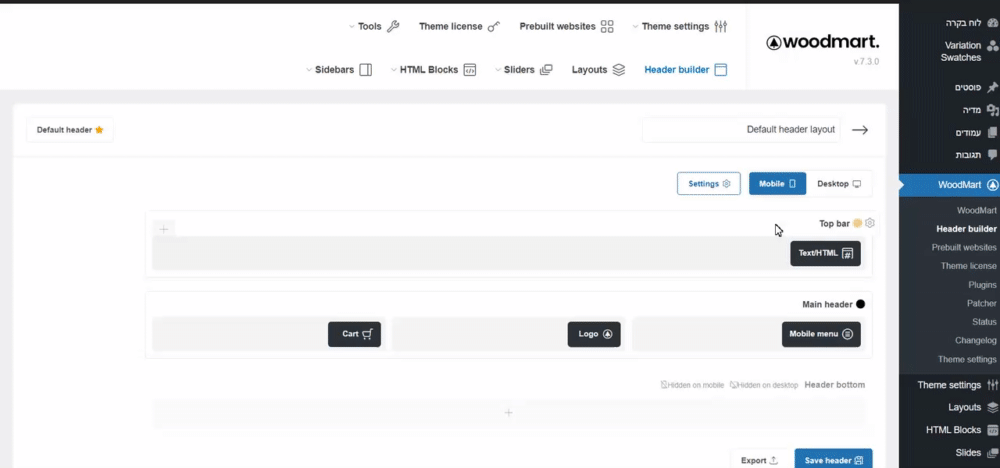
Task: Expand the HTML Blocks menu chevron
Action: [394, 69]
